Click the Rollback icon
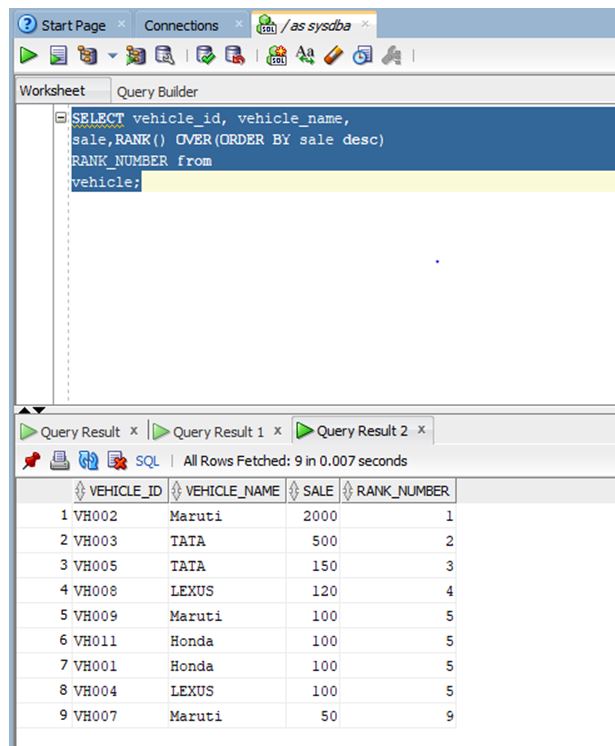 pos(235,56)
